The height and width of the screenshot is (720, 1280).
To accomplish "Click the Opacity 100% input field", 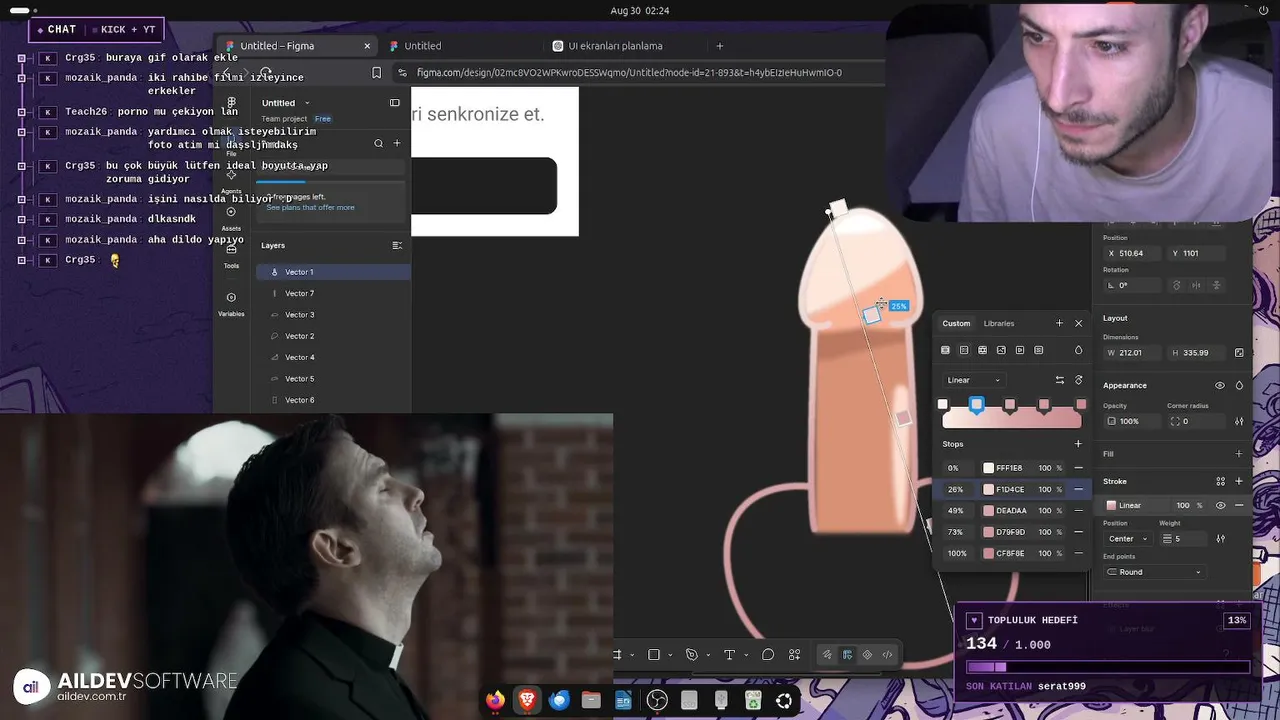I will click(x=1131, y=422).
